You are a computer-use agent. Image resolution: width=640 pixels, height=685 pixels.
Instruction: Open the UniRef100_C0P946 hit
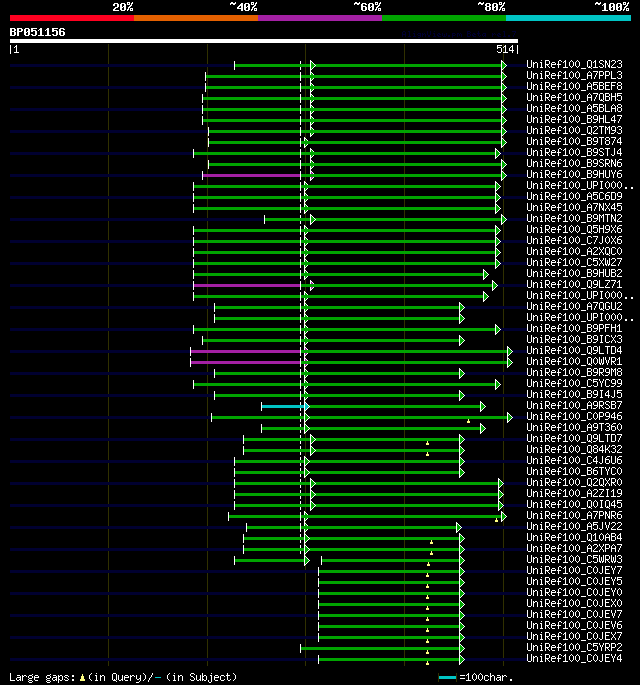[x=574, y=416]
